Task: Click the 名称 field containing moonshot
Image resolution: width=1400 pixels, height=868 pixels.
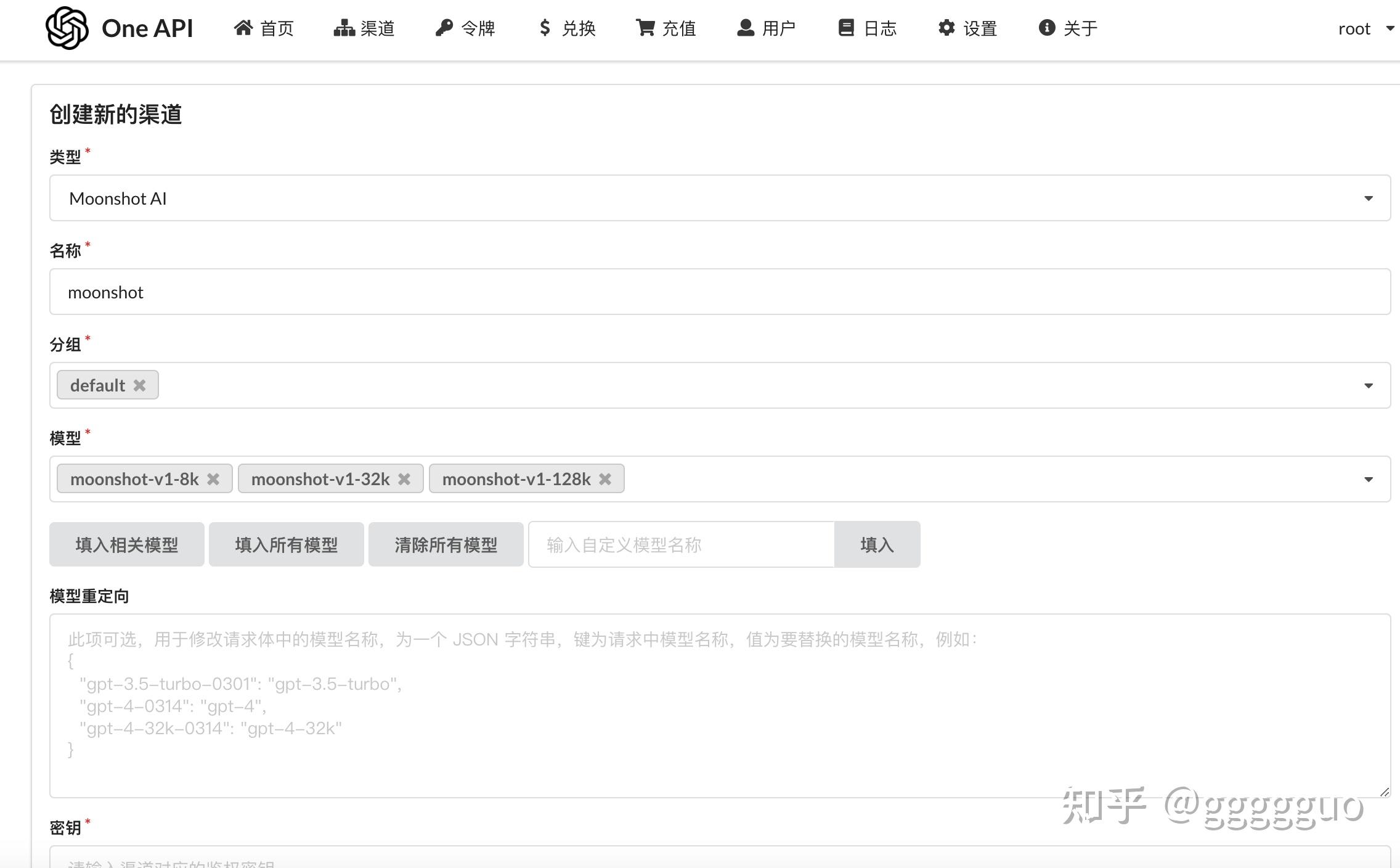Action: 720,292
